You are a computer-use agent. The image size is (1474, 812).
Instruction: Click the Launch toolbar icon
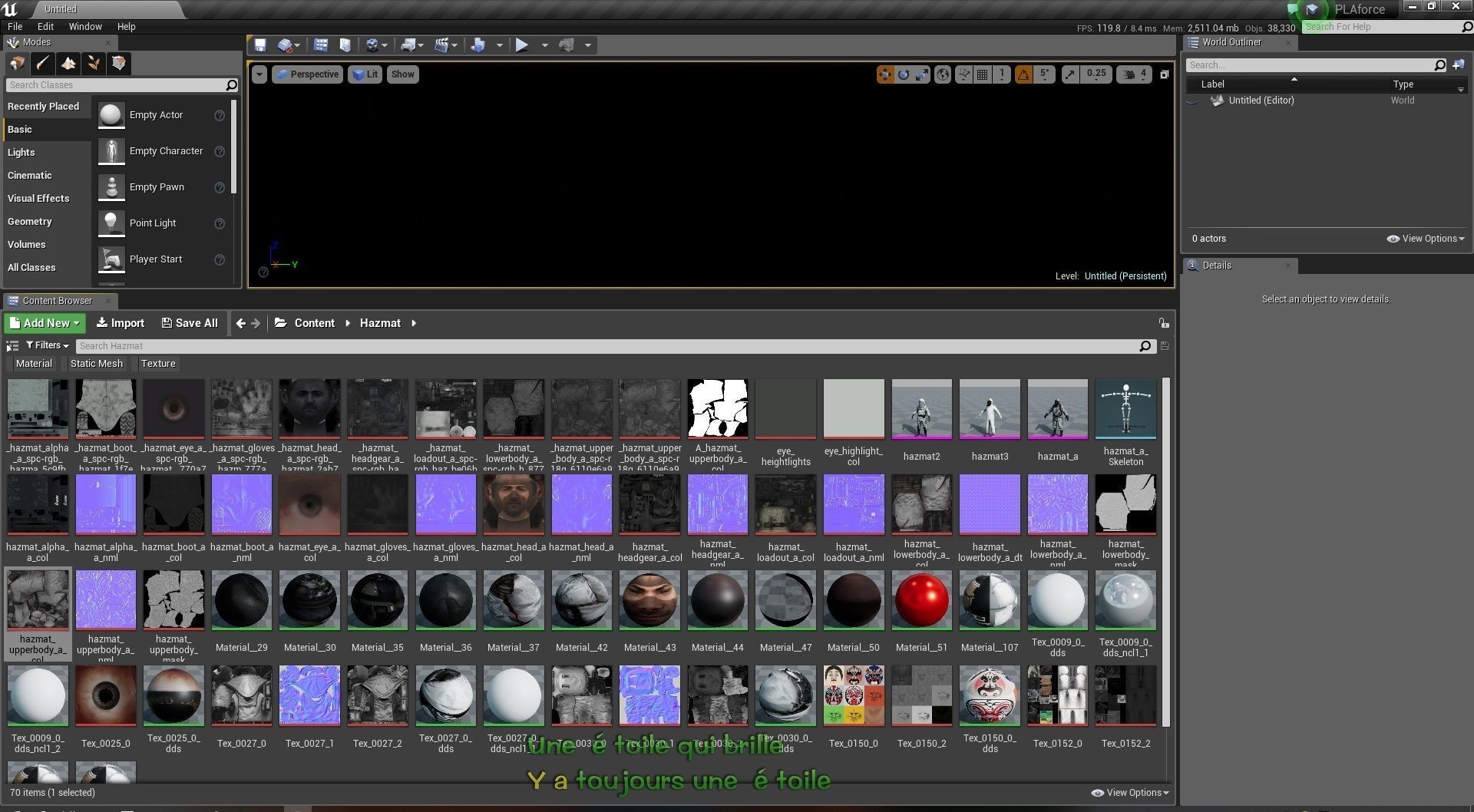[567, 45]
